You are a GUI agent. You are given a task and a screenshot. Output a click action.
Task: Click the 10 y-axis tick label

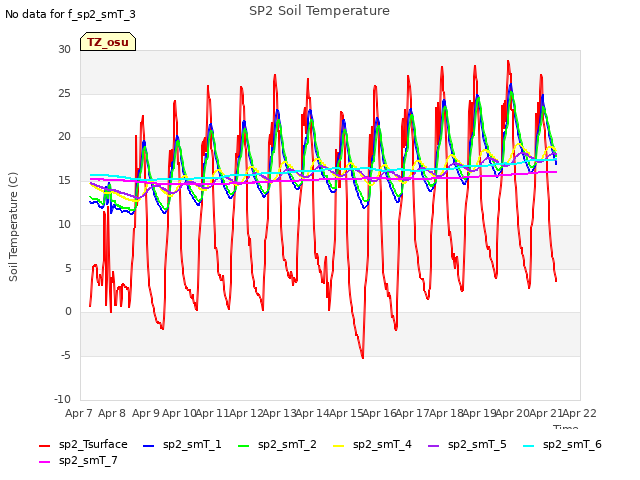64,224
